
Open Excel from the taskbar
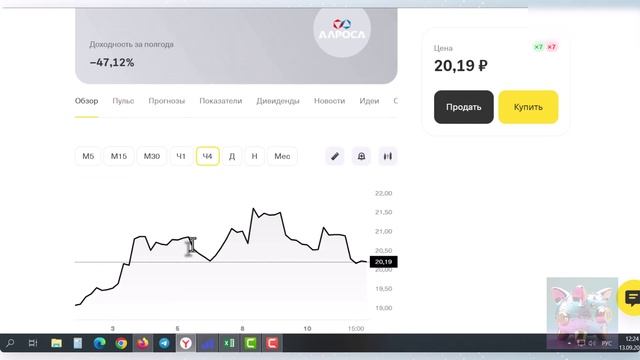point(229,343)
